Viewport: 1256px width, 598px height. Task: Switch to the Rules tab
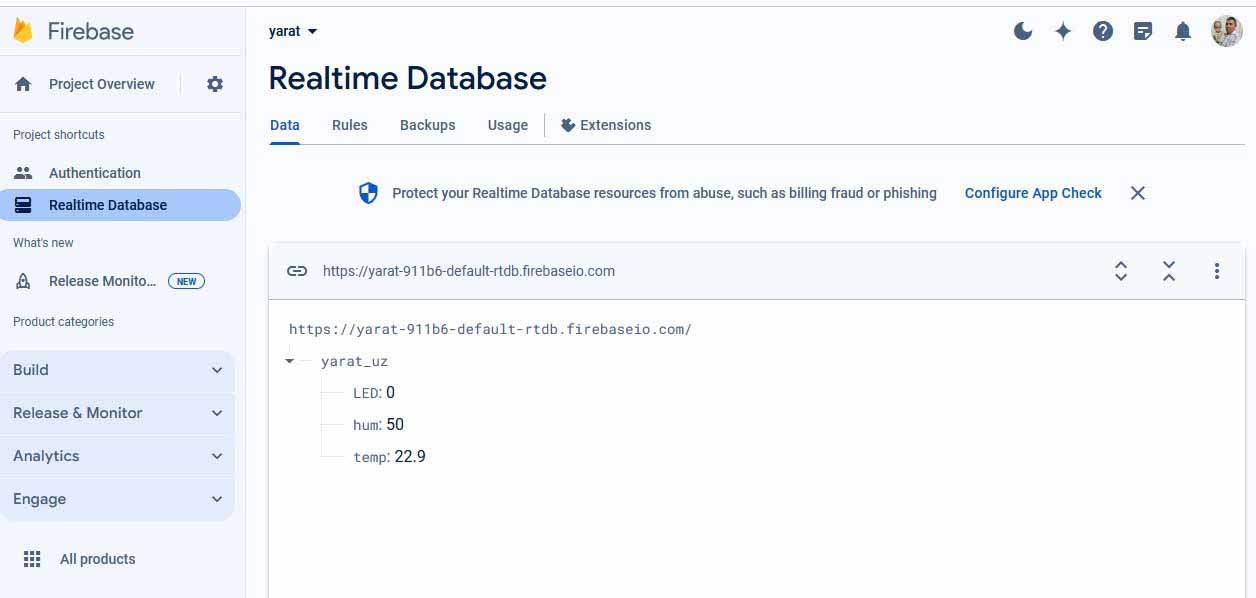[x=350, y=125]
